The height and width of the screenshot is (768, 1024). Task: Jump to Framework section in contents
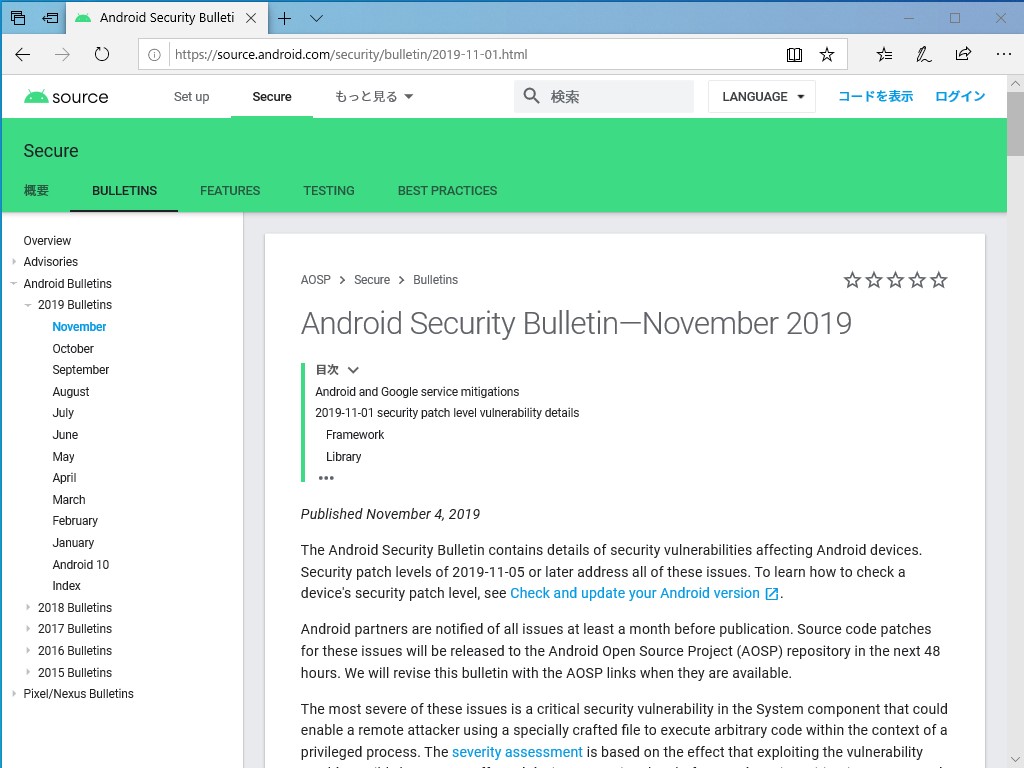click(x=355, y=435)
